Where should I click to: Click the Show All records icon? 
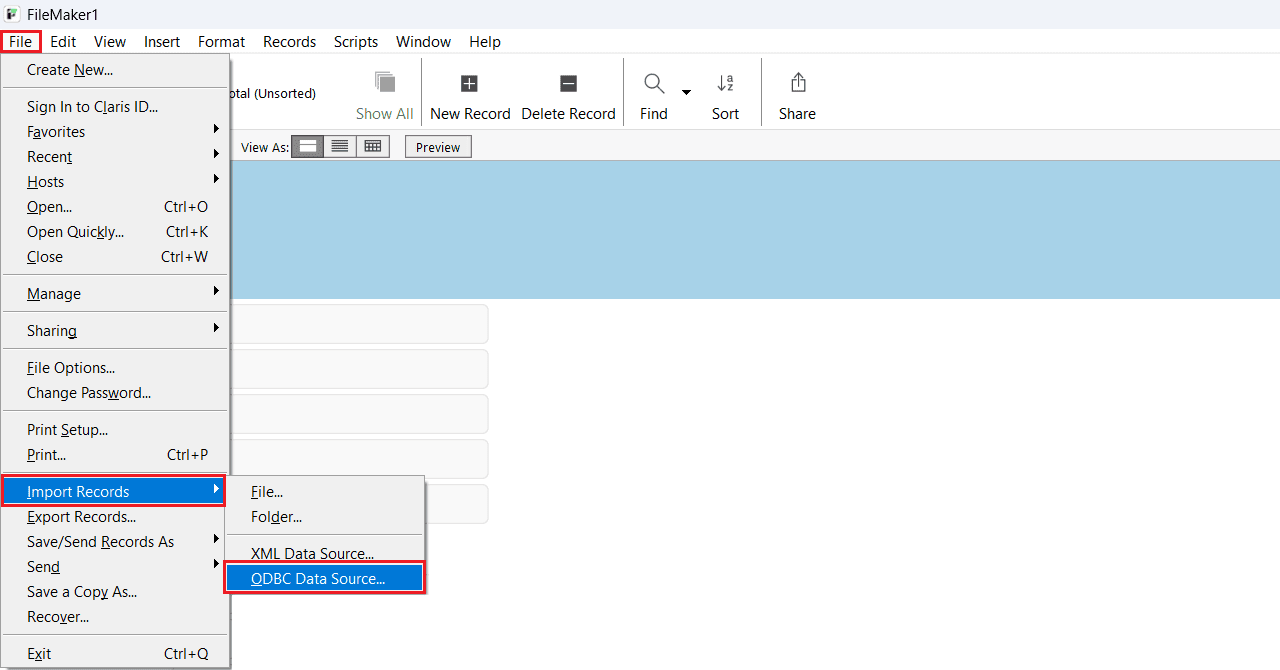(384, 83)
